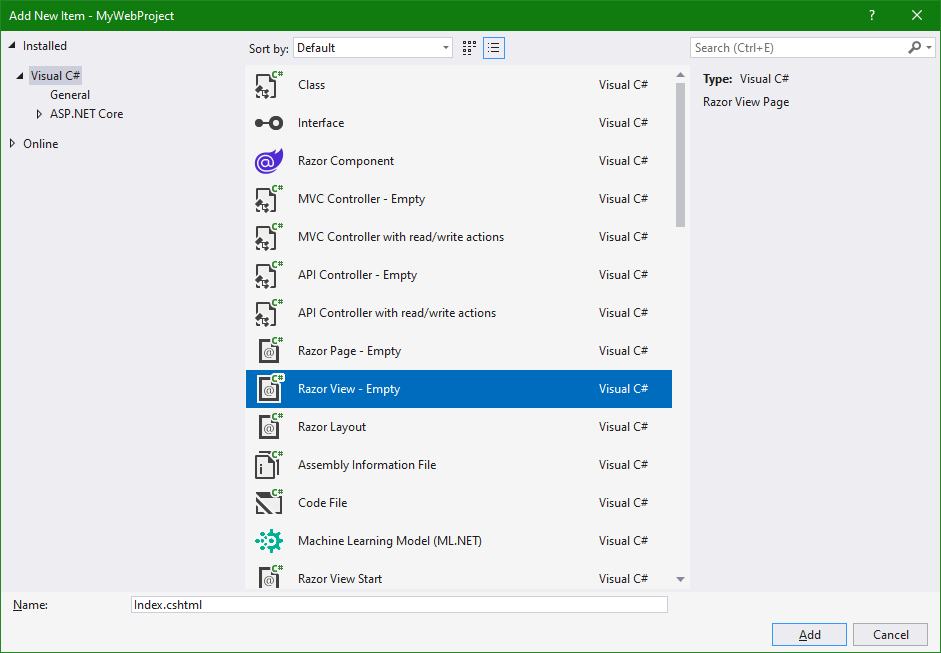Click the scrollbar up arrow
This screenshot has width=941, height=653.
pos(680,75)
